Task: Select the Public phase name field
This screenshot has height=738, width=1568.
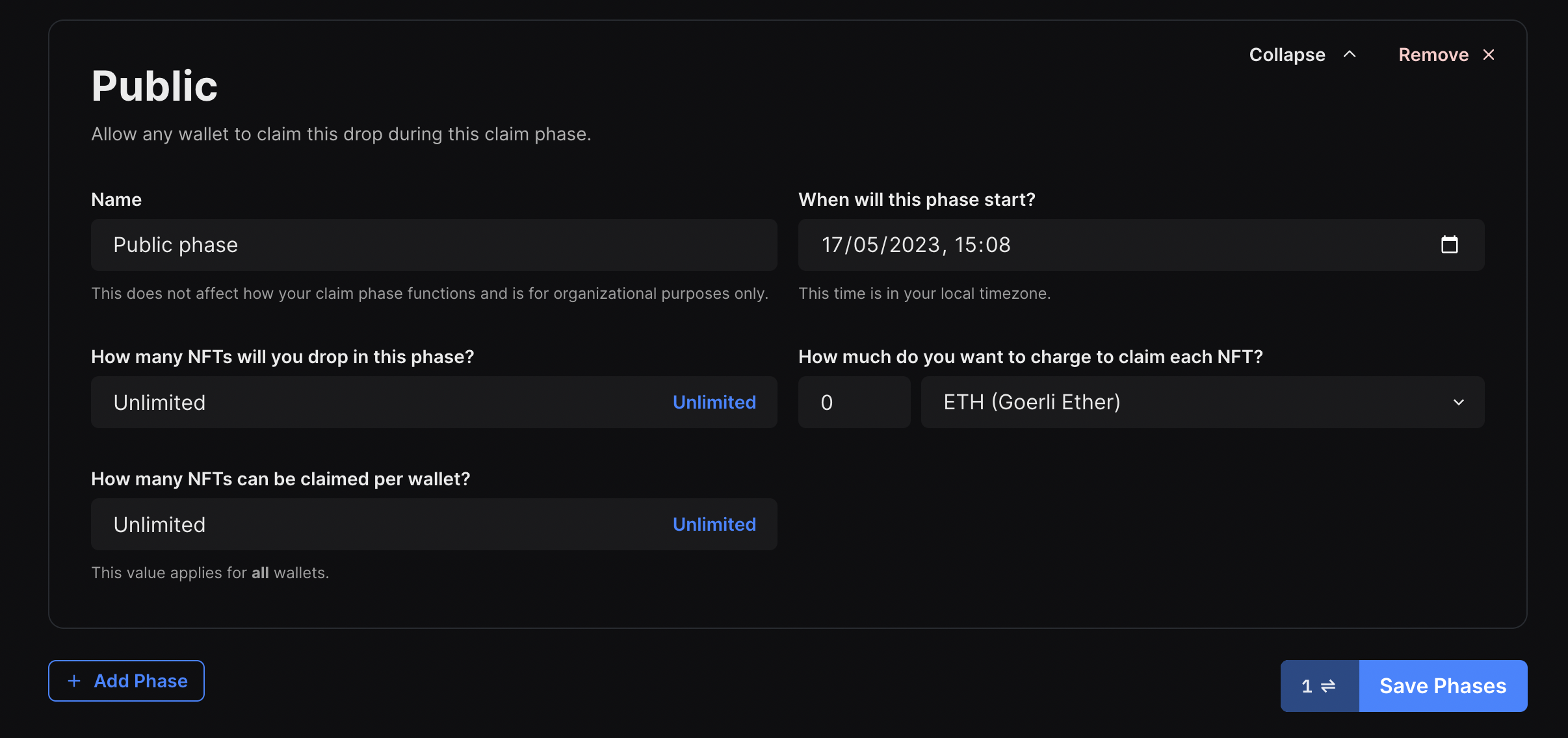Action: tap(433, 245)
